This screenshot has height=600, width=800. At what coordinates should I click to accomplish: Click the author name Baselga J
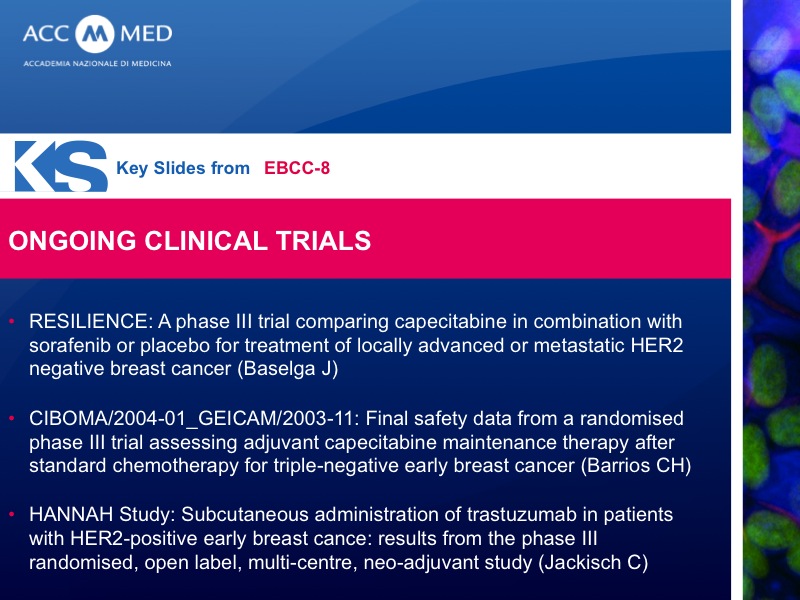pos(288,368)
